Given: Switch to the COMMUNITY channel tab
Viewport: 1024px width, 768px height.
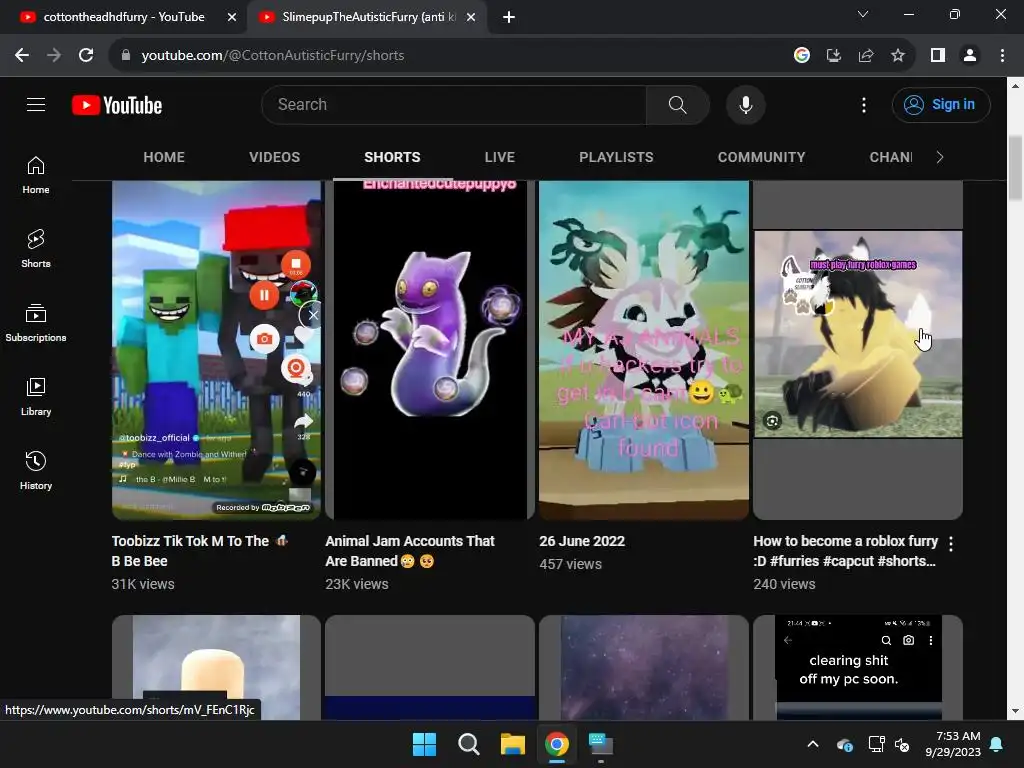Looking at the screenshot, I should (761, 157).
